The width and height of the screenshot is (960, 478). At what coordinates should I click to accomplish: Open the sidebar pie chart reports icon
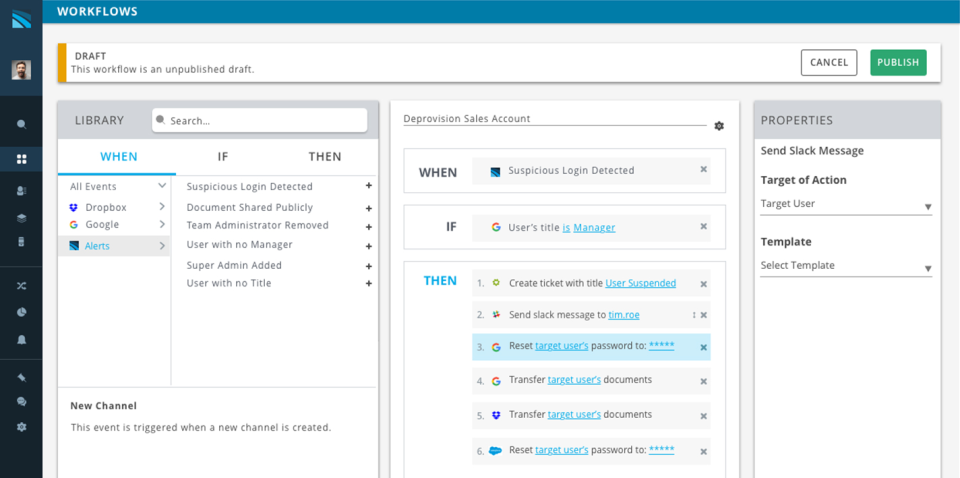21,312
